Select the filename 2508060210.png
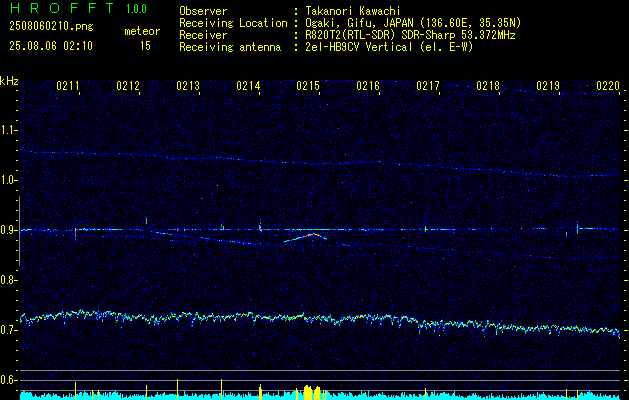The image size is (629, 400). pyautogui.click(x=51, y=27)
